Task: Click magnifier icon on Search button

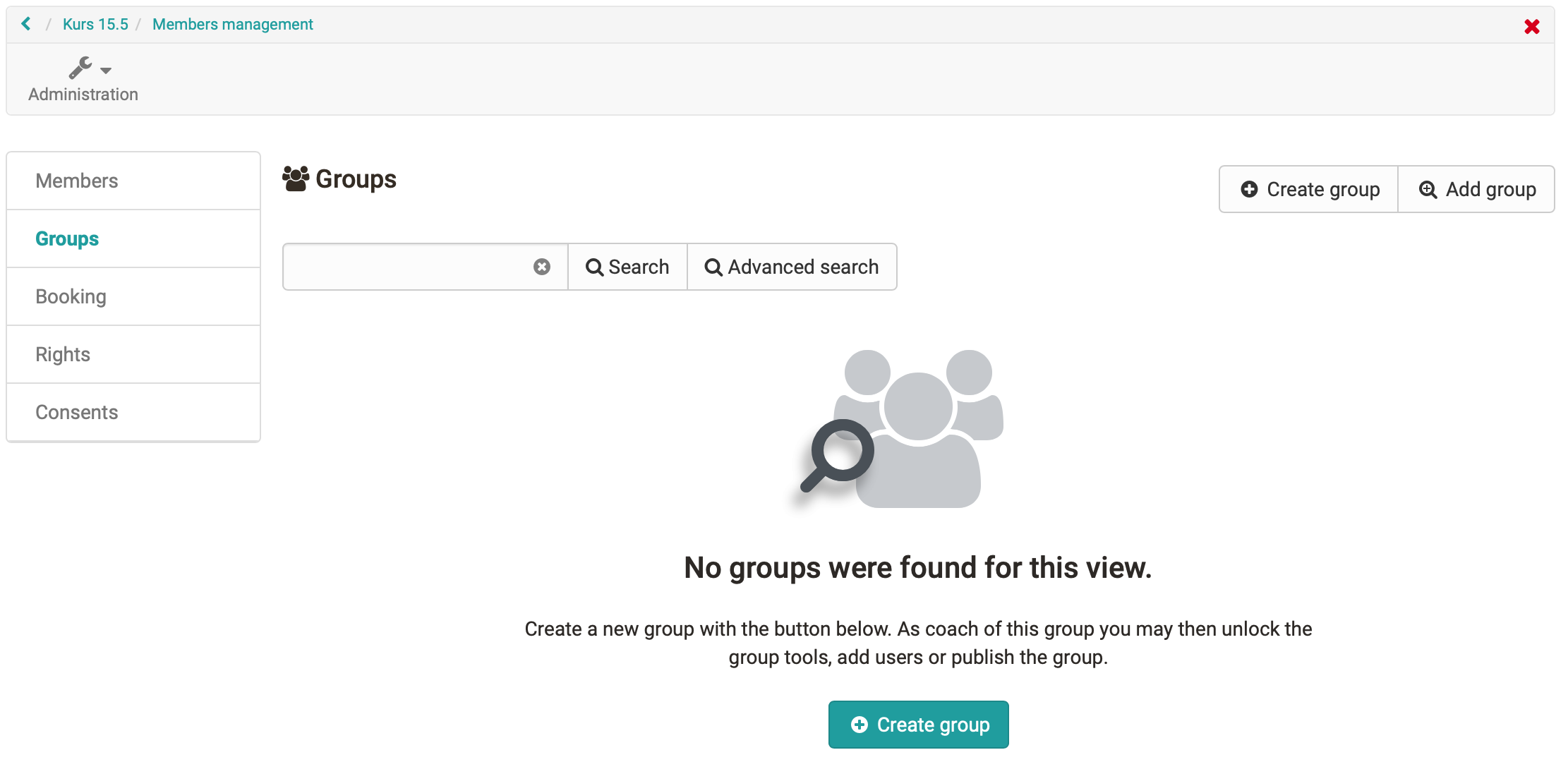Action: (x=594, y=267)
